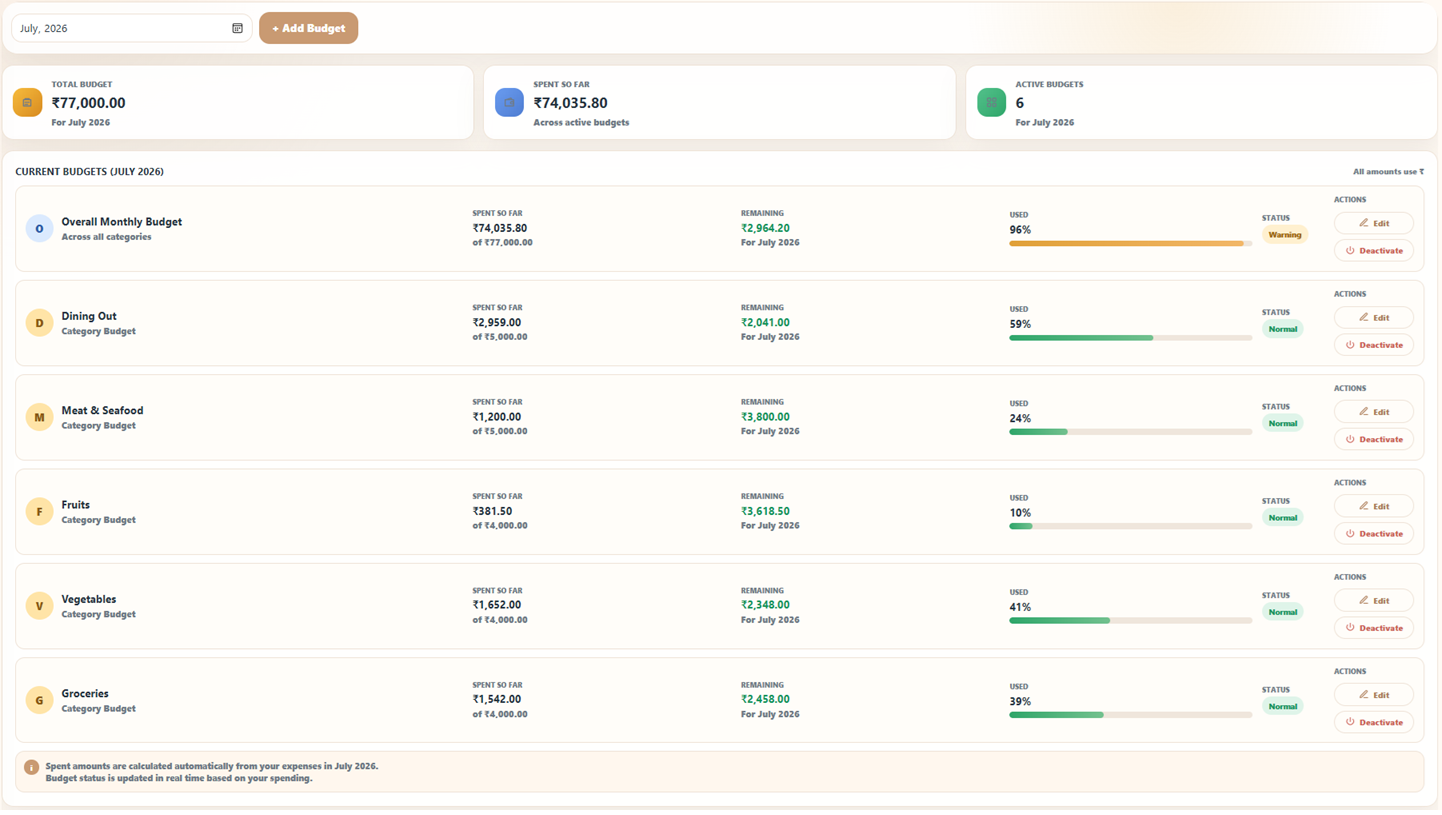This screenshot has width=1442, height=815.
Task: Click the '₹74,035.80' amount in Spent So Far card
Action: pos(571,103)
